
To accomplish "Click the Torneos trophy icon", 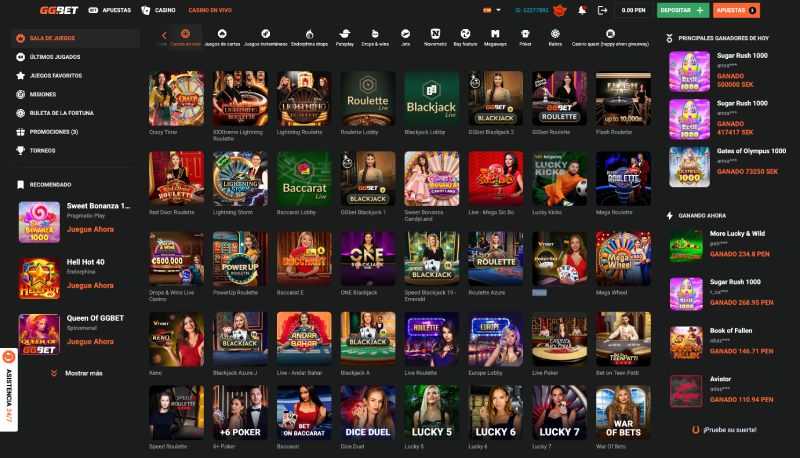I will coord(20,150).
